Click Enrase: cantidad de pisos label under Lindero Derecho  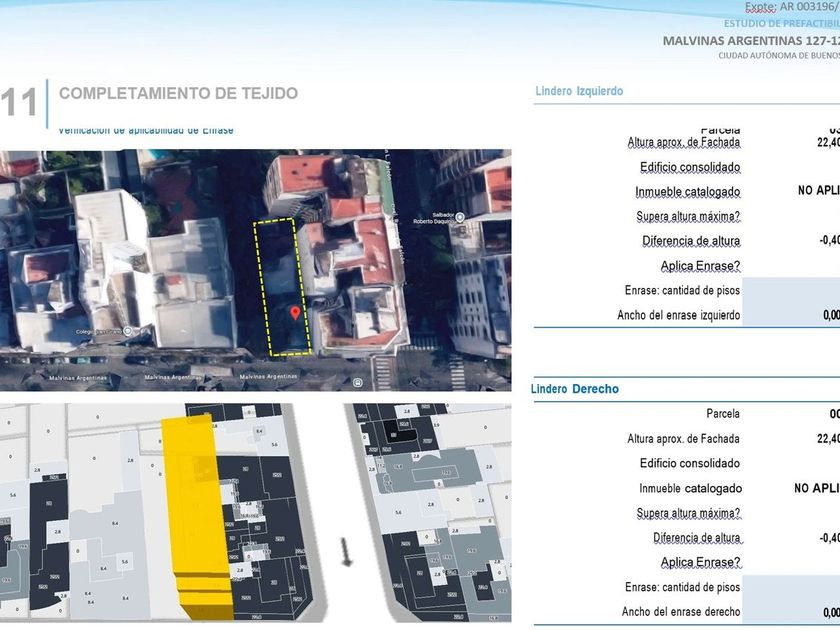682,587
